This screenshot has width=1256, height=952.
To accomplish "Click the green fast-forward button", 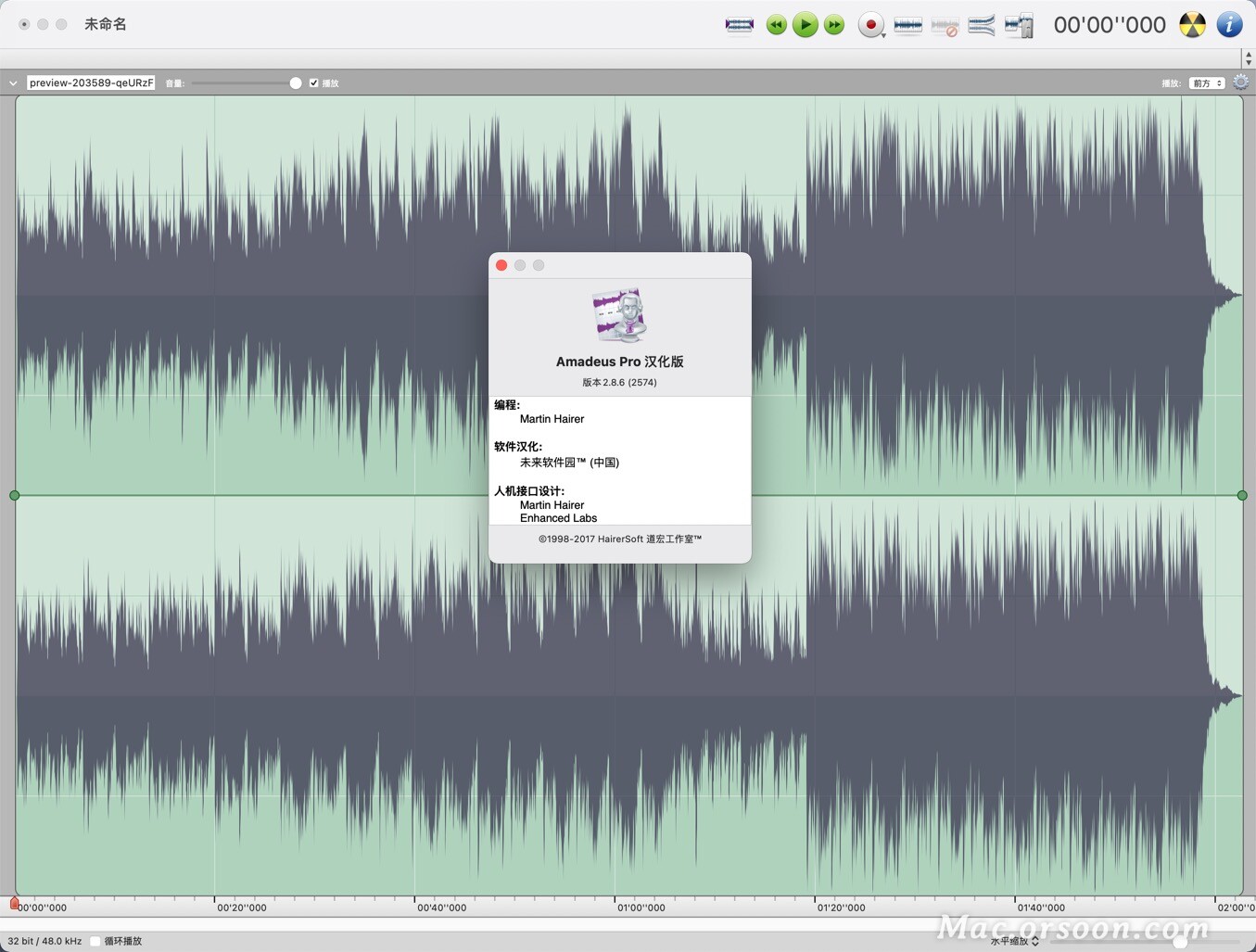I will point(834,25).
